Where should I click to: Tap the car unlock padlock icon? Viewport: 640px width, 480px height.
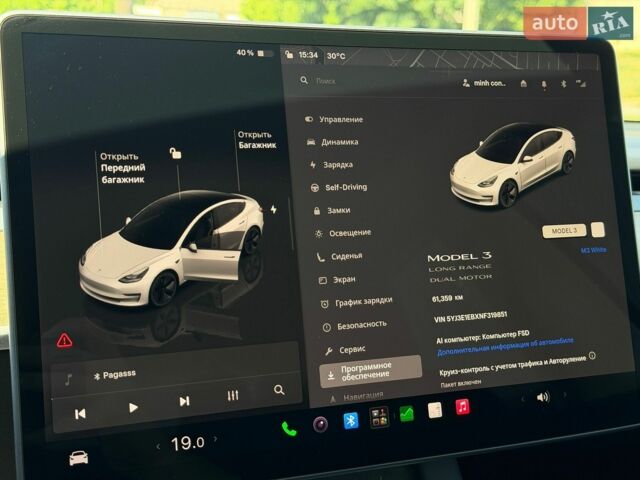[x=176, y=153]
